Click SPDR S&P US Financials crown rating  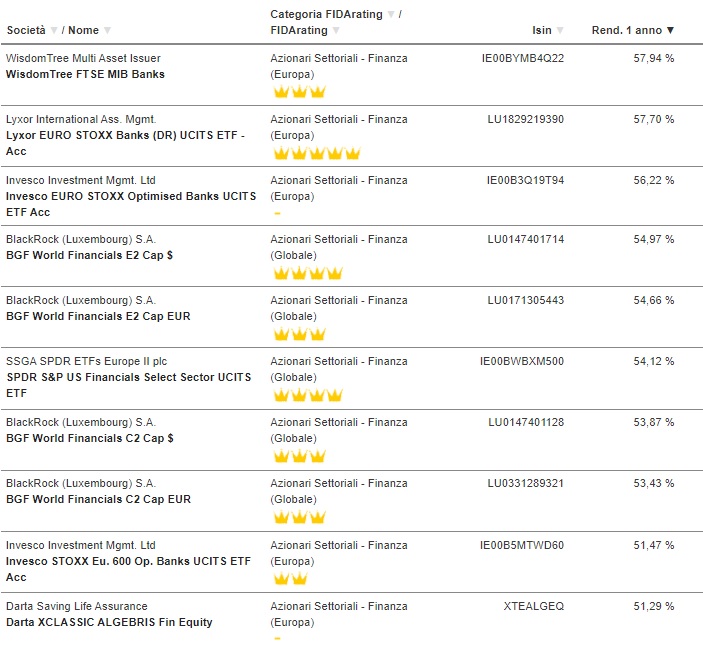[308, 395]
